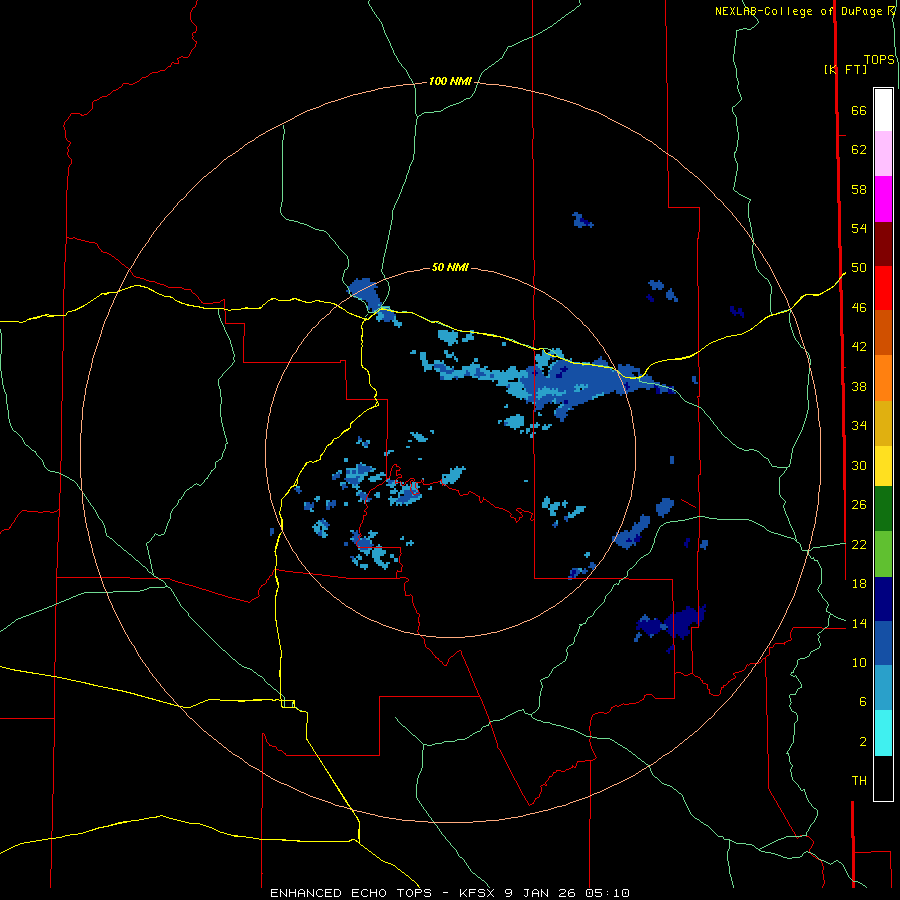Click the legend value "2"
Viewport: 900px width, 900px height.
(x=862, y=742)
